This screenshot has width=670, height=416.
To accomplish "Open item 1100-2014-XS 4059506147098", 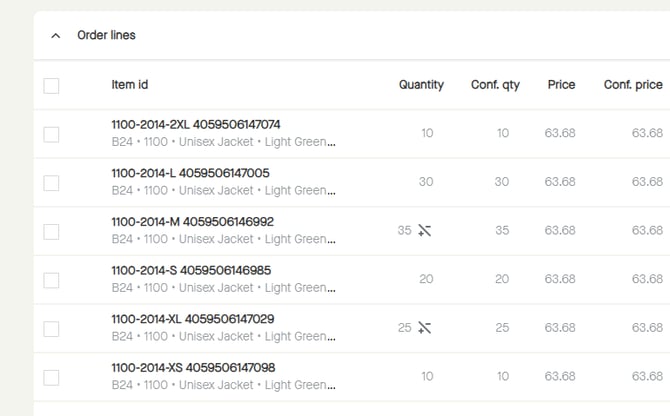I will coord(192,368).
